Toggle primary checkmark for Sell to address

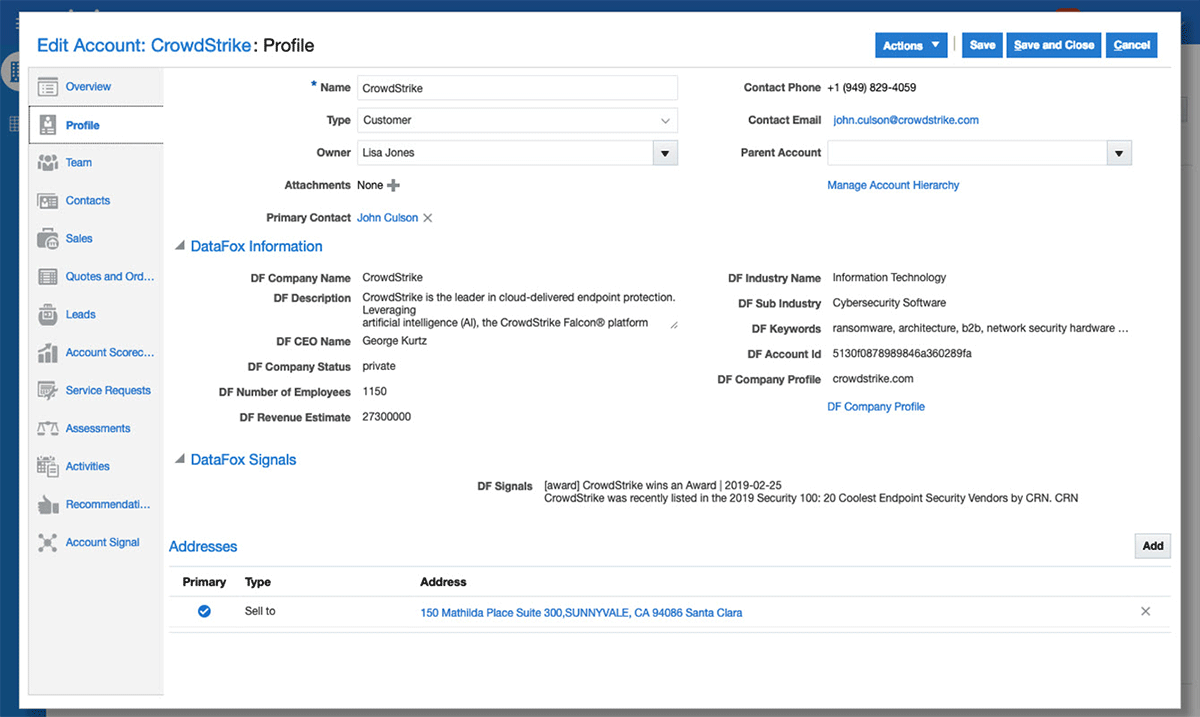(x=204, y=611)
